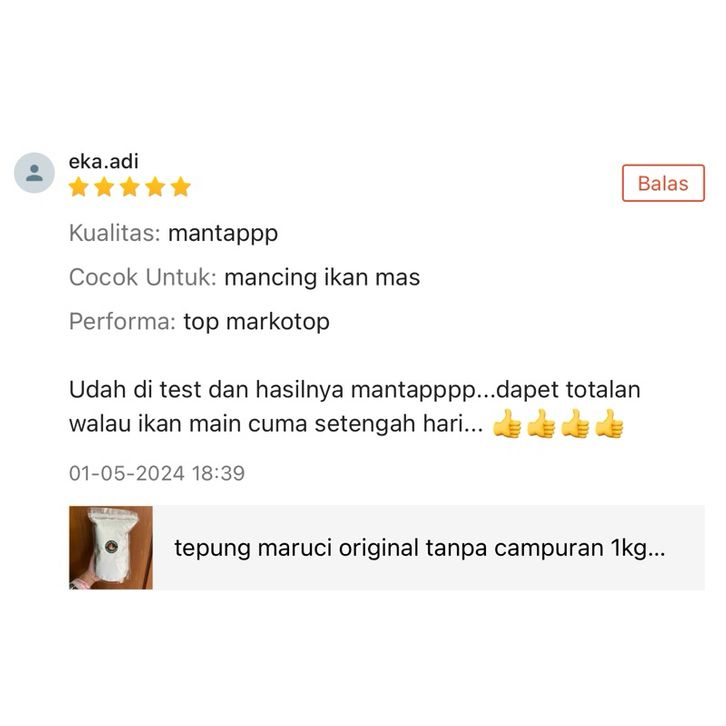The image size is (726, 726).
Task: Click the gray product card background
Action: [387, 547]
